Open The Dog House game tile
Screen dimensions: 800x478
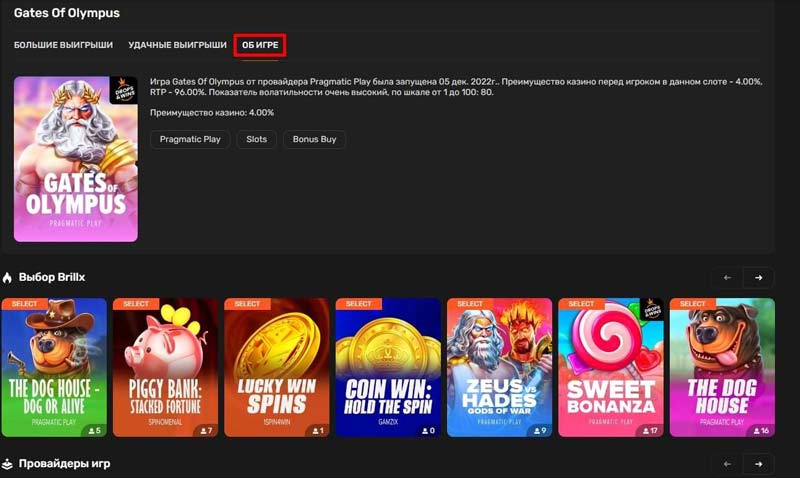tap(721, 366)
